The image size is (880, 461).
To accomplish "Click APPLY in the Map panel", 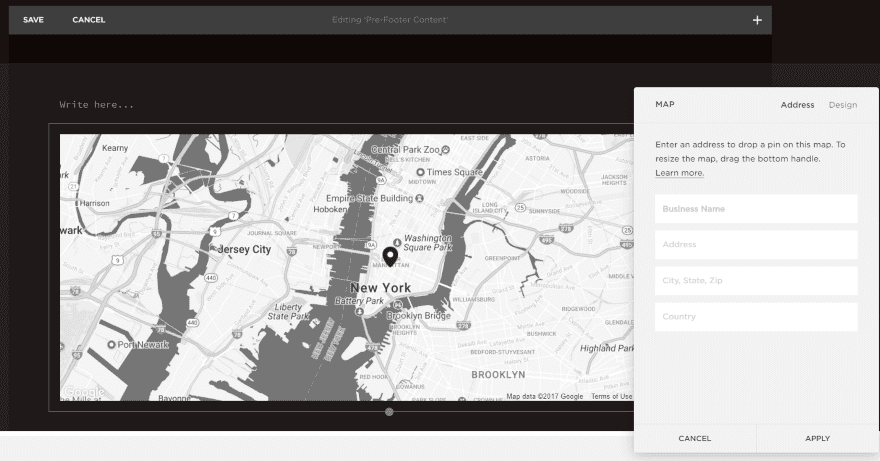I will point(817,438).
